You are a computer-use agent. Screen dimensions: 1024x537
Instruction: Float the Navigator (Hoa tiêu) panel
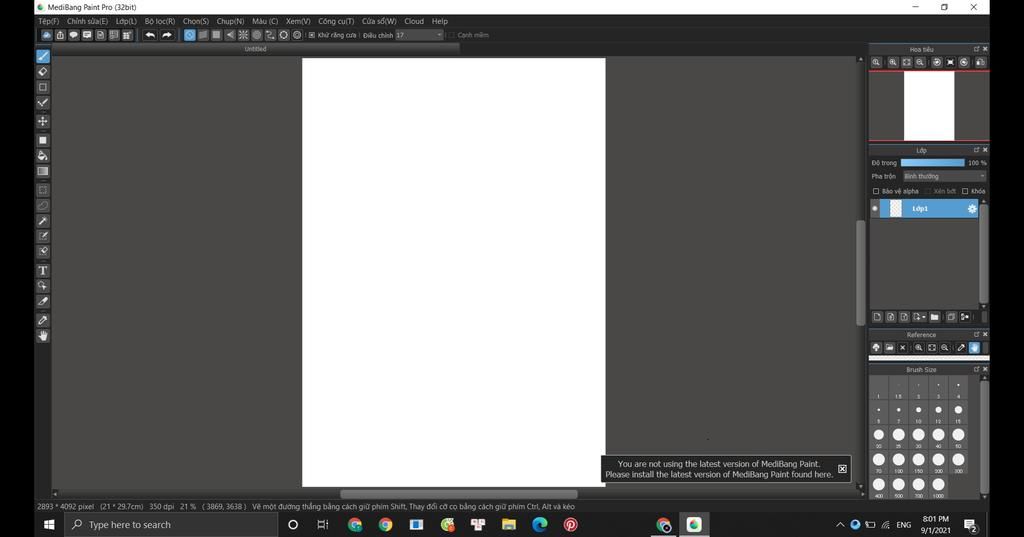tap(976, 49)
